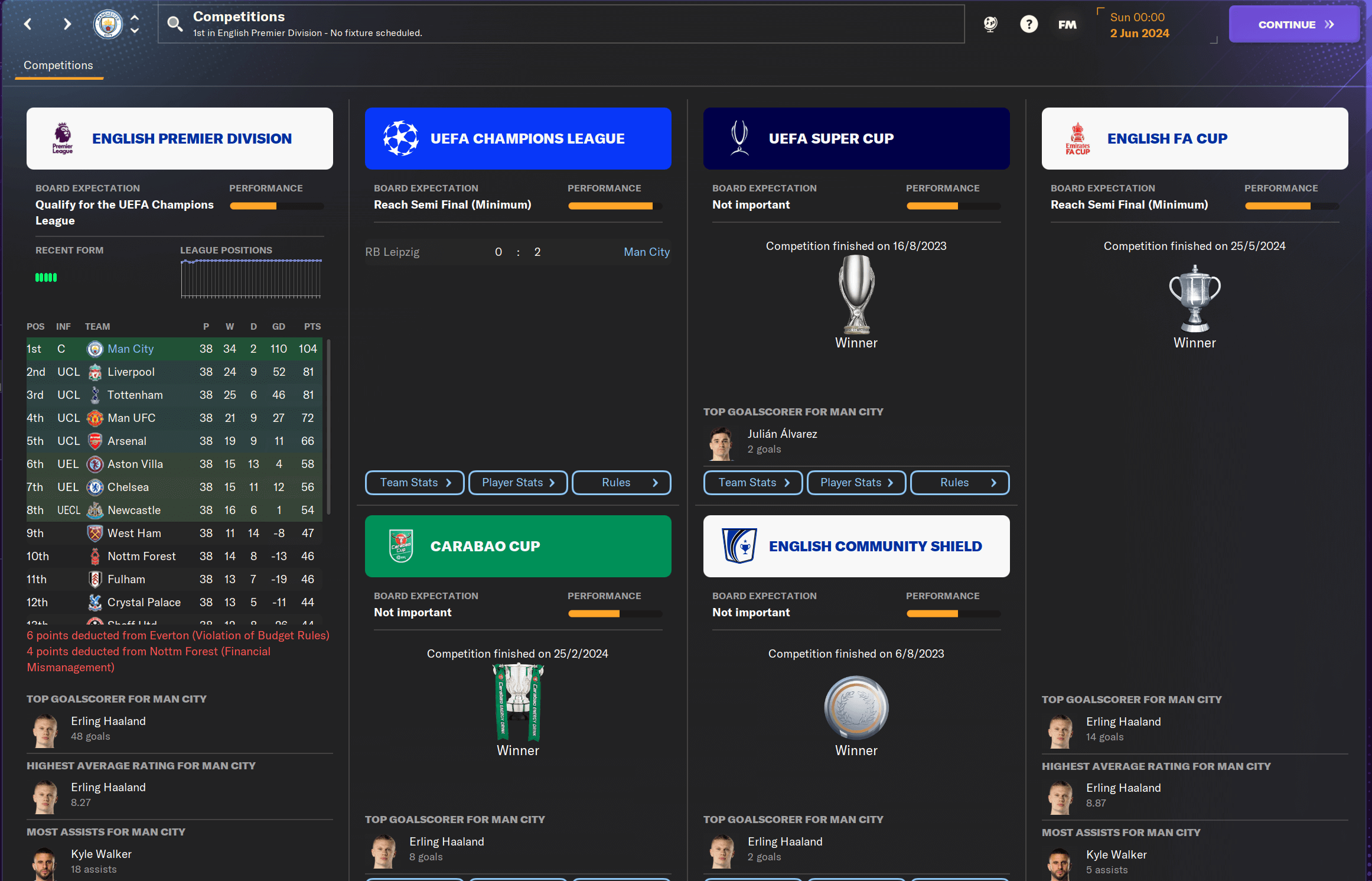This screenshot has height=881, width=1372.
Task: Open the English Premier Division header
Action: (x=180, y=138)
